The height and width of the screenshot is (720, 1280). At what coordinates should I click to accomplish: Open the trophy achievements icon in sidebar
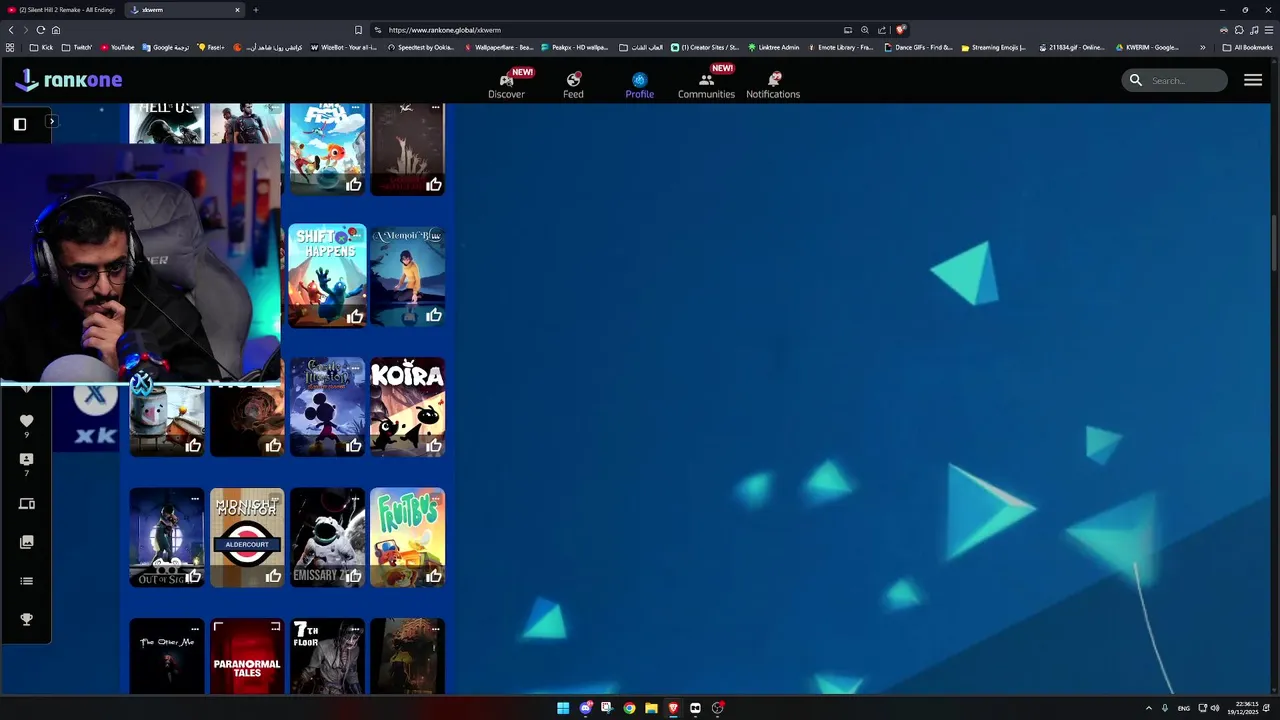tap(27, 619)
